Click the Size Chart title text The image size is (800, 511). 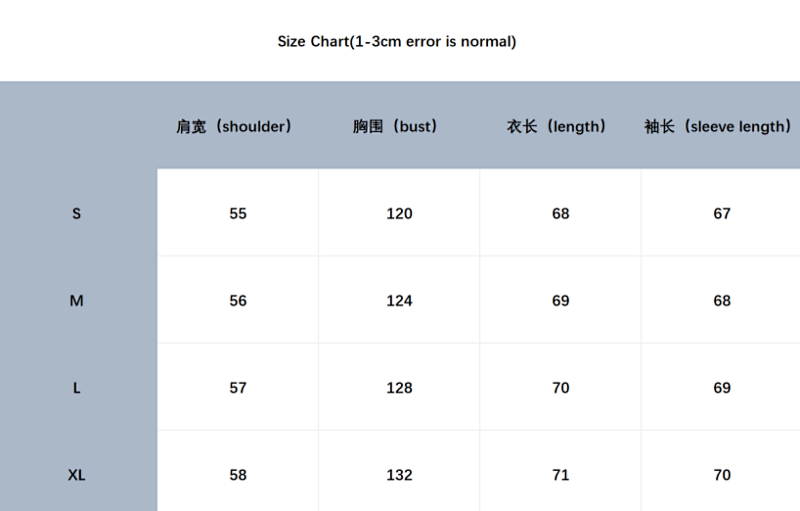tap(397, 41)
